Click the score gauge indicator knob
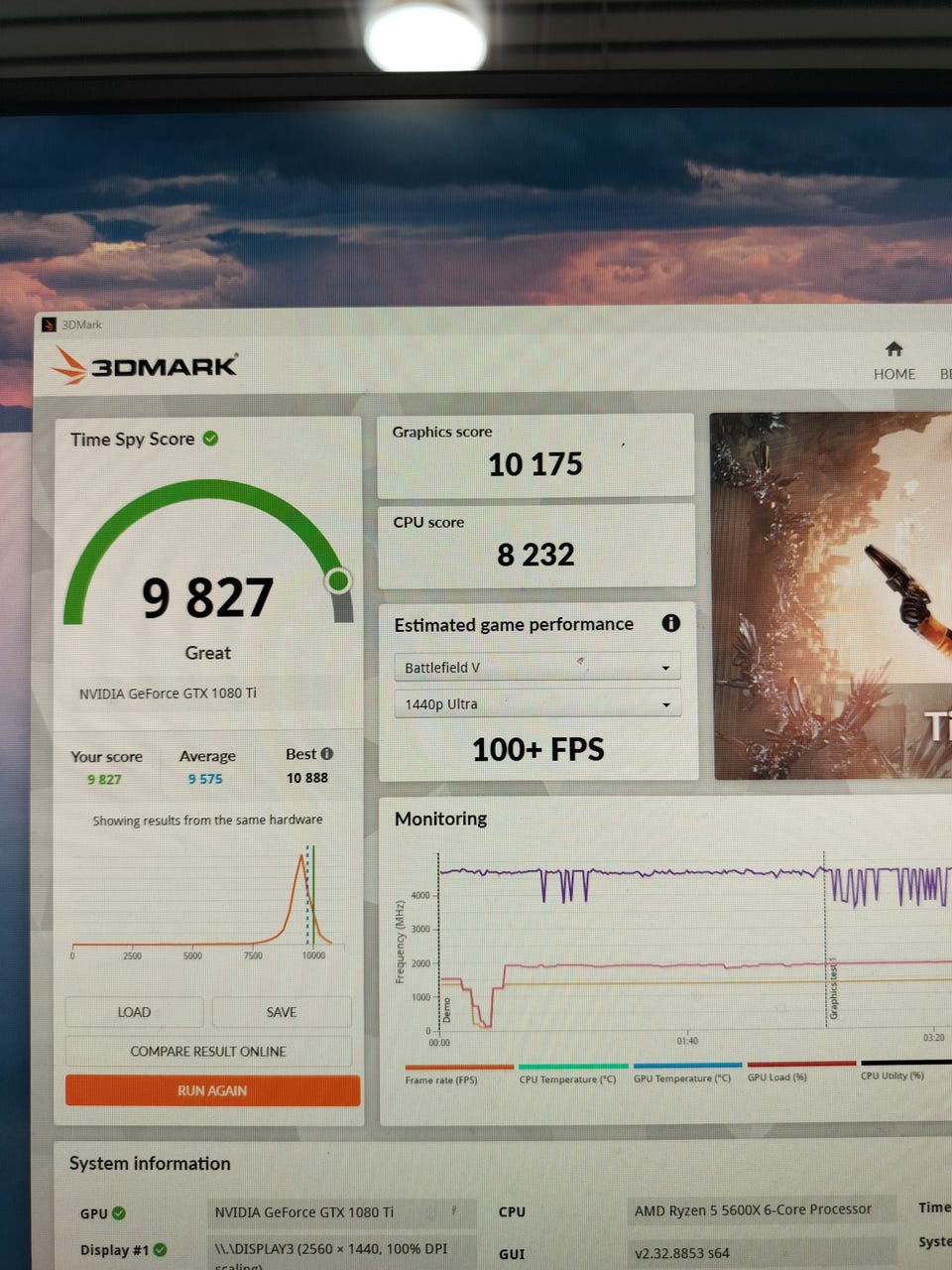This screenshot has height=1270, width=952. [x=338, y=580]
